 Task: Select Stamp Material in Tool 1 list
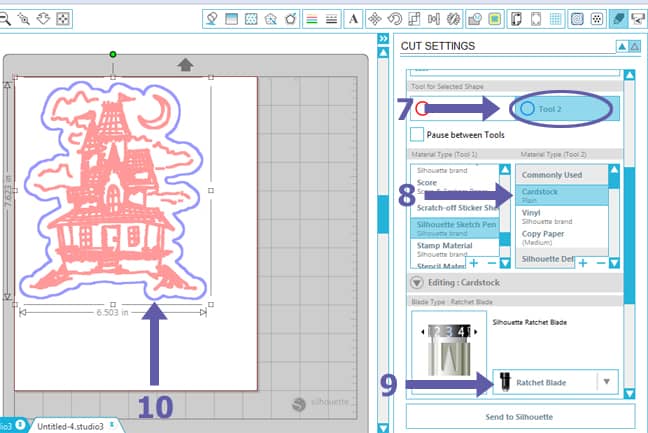455,249
